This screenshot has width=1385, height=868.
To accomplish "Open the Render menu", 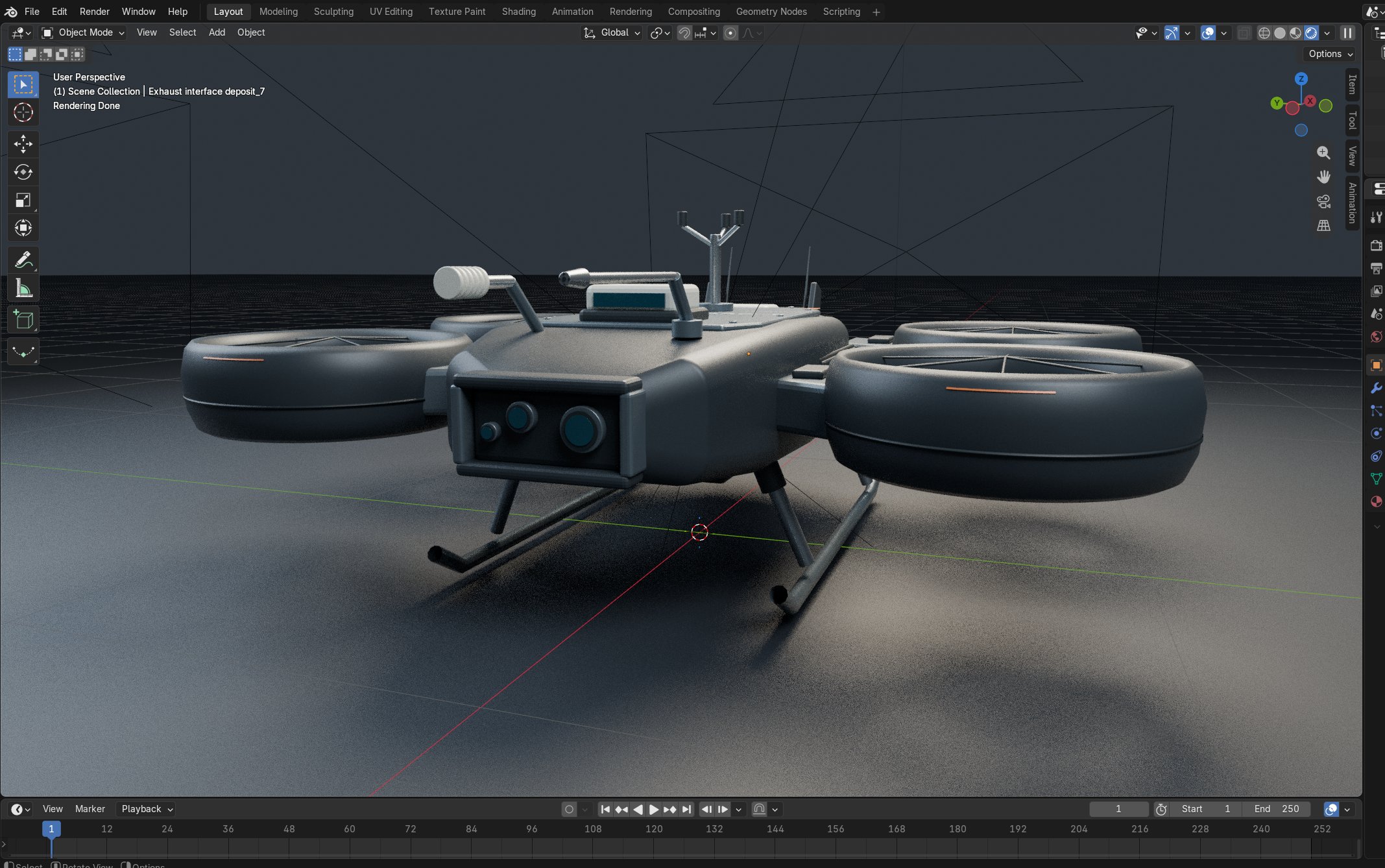I will coord(94,12).
